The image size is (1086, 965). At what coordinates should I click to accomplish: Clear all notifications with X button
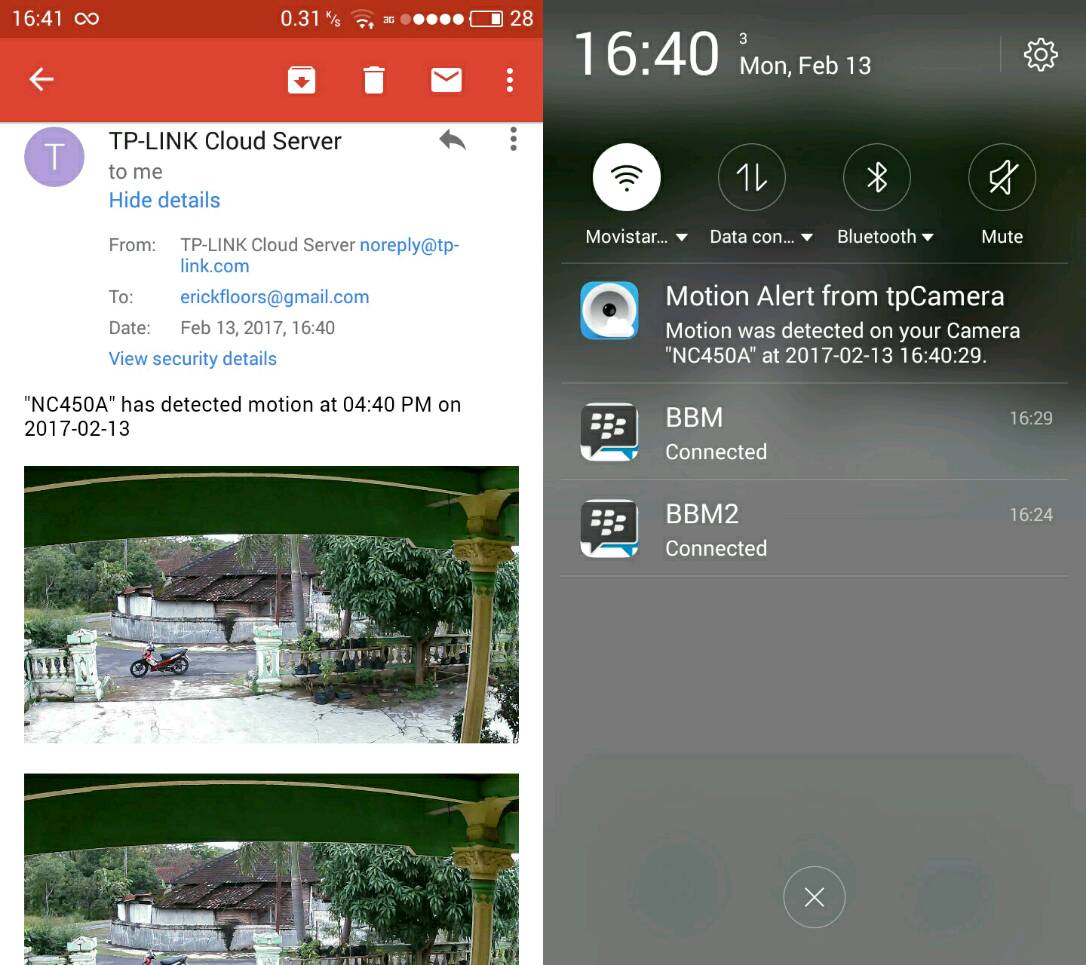click(x=814, y=897)
